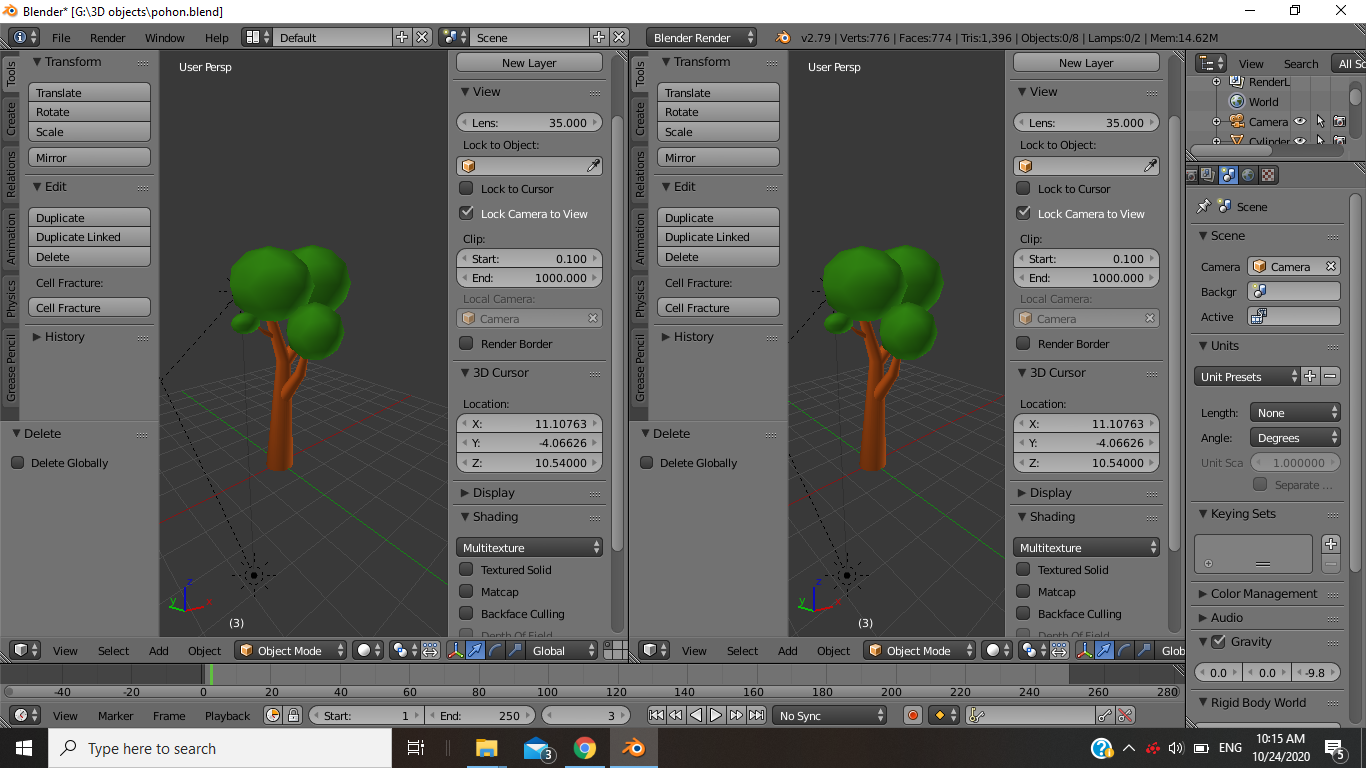Open the Render menu
This screenshot has height=768, width=1366.
click(108, 37)
